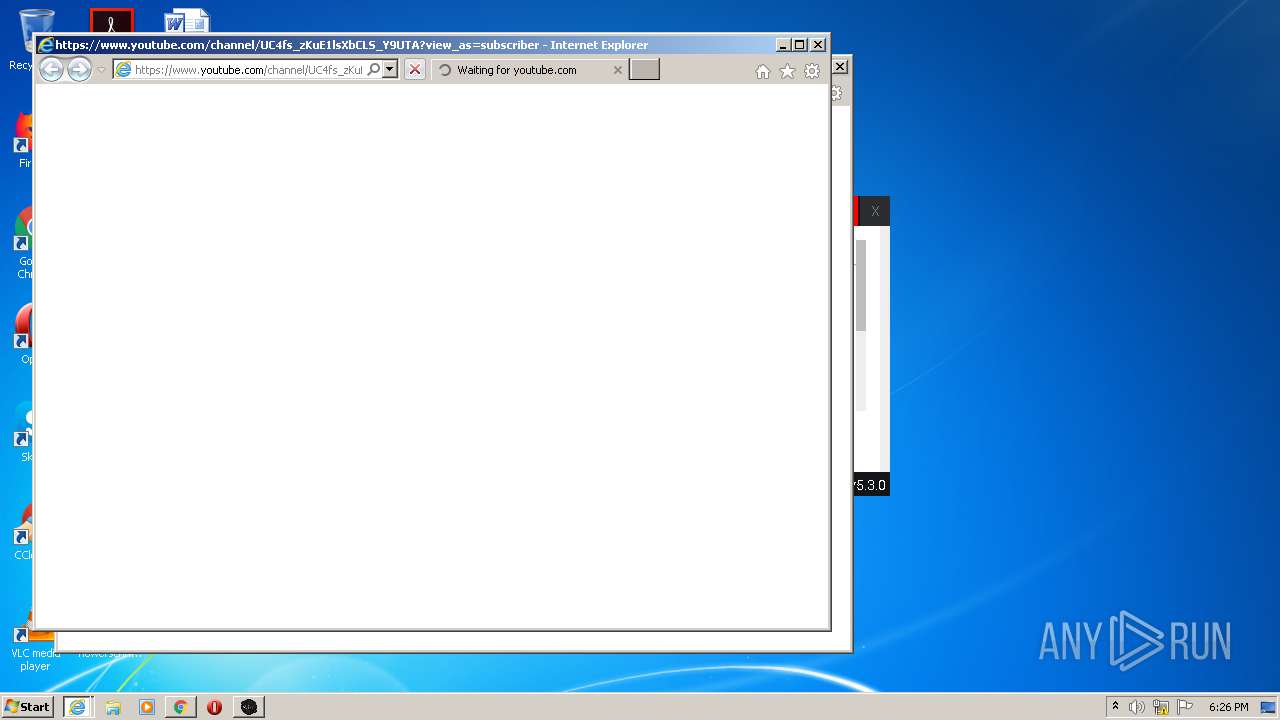Close the 'Waiting for youtube.com' tab

click(617, 70)
